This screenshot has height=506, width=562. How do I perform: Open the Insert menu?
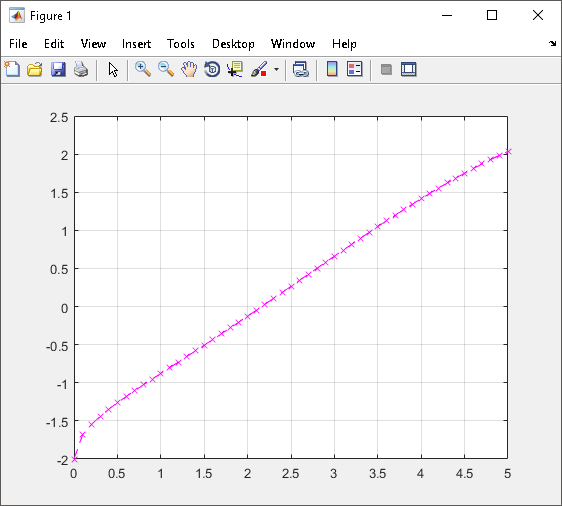(x=136, y=44)
